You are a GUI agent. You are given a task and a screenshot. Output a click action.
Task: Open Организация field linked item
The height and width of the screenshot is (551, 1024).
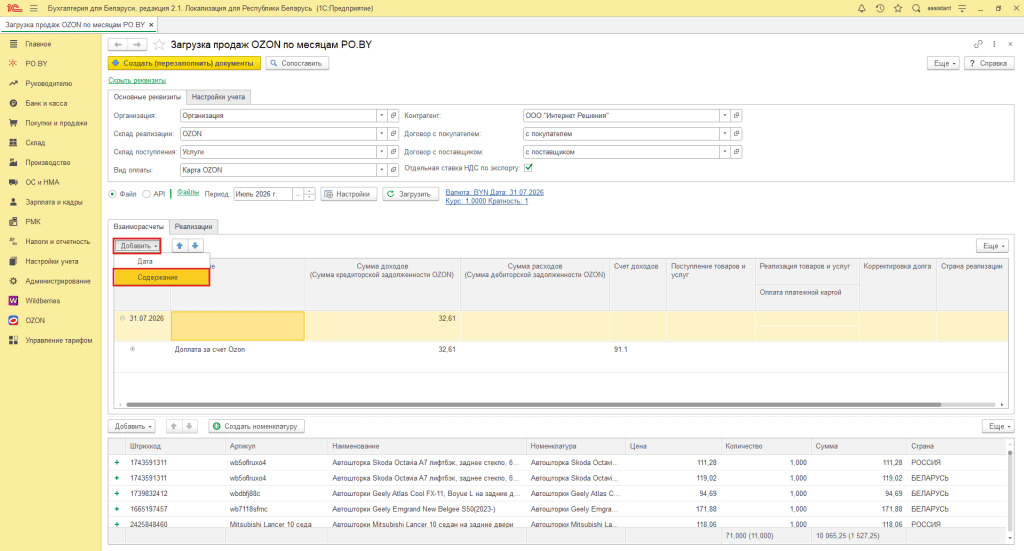393,116
